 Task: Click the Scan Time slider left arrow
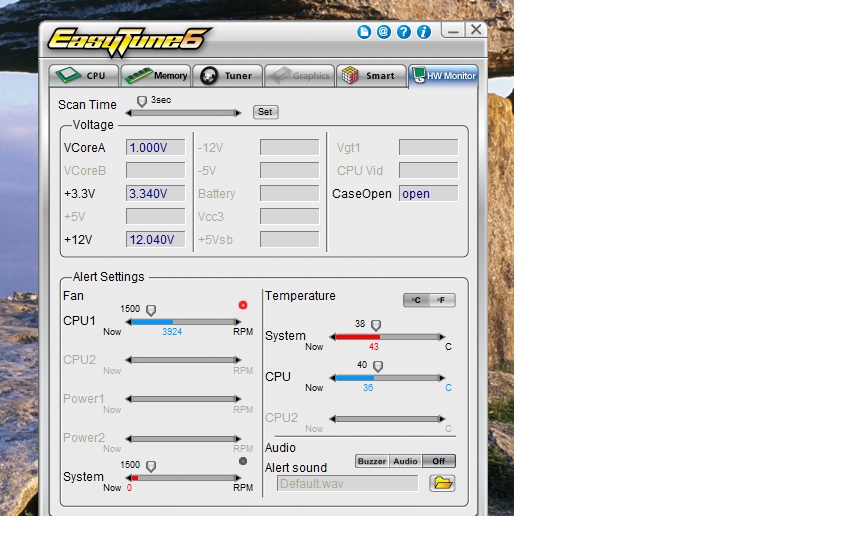click(x=129, y=113)
